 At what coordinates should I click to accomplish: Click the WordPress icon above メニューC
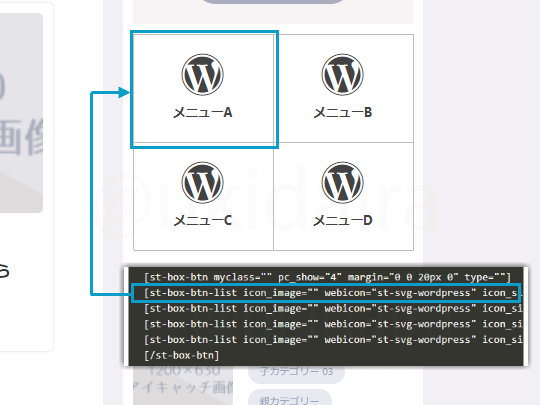tap(202, 183)
